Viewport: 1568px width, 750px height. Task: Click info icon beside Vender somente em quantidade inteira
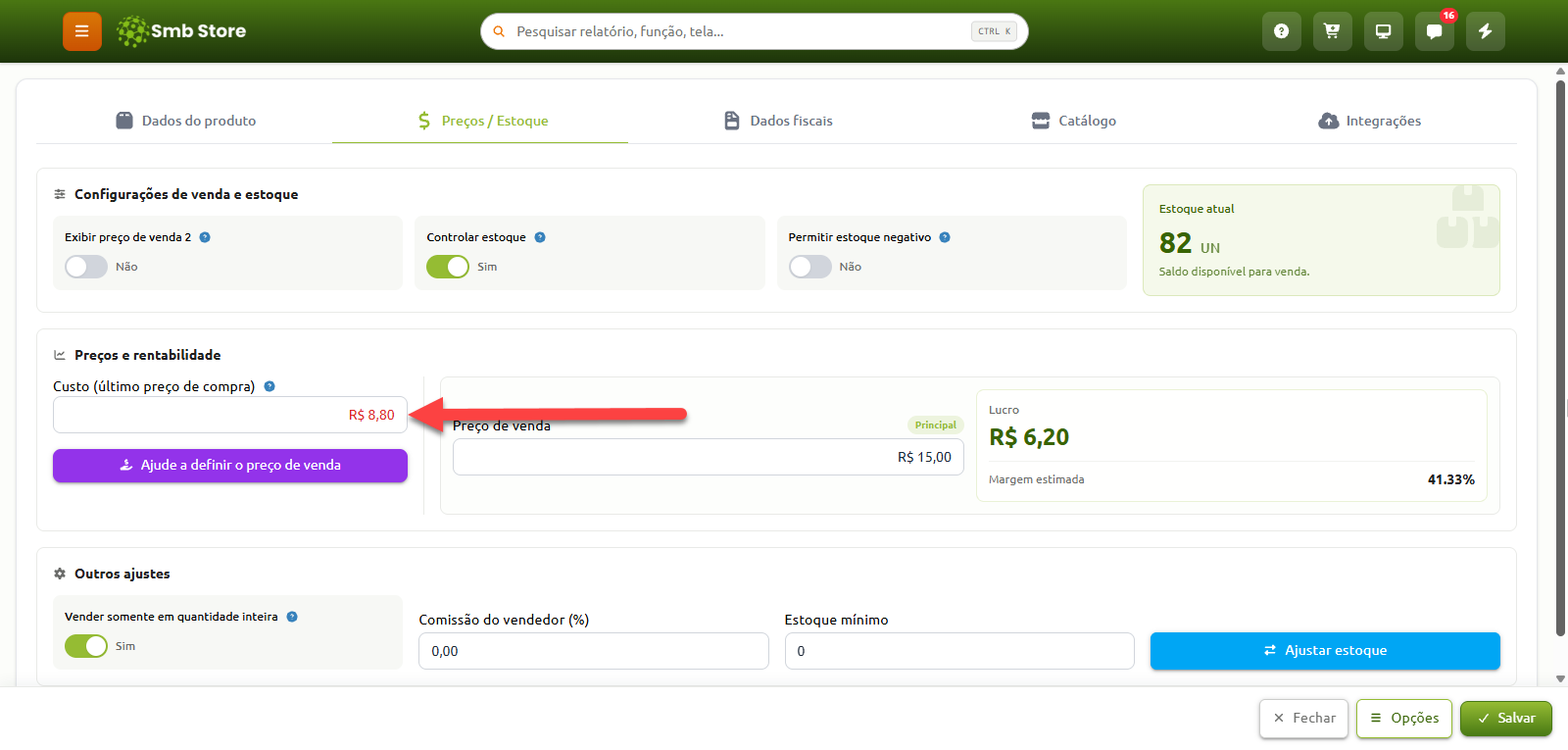(292, 617)
